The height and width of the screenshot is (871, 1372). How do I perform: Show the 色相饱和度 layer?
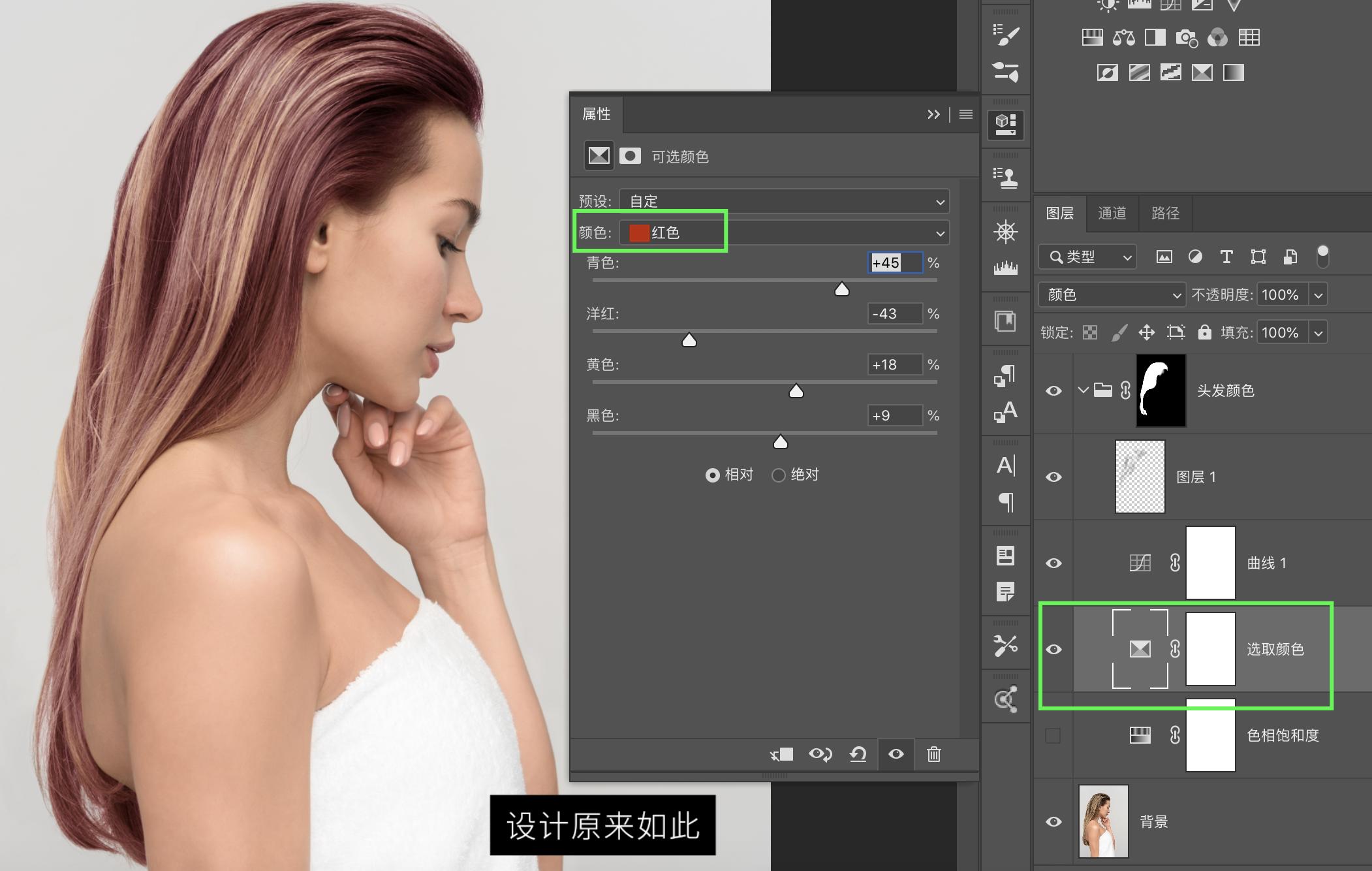coord(1053,736)
